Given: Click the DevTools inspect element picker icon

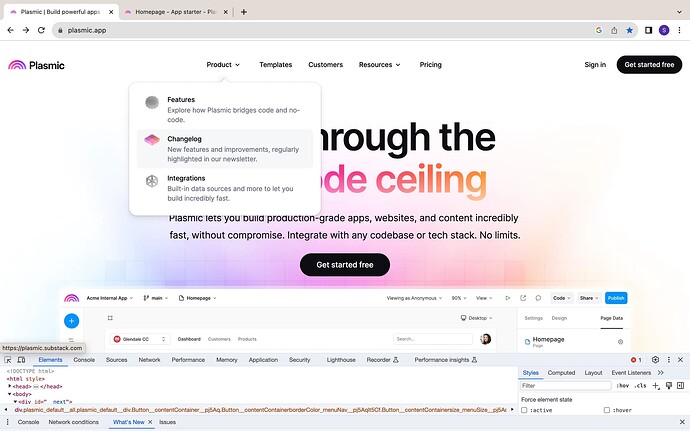Looking at the screenshot, I should click(7, 360).
